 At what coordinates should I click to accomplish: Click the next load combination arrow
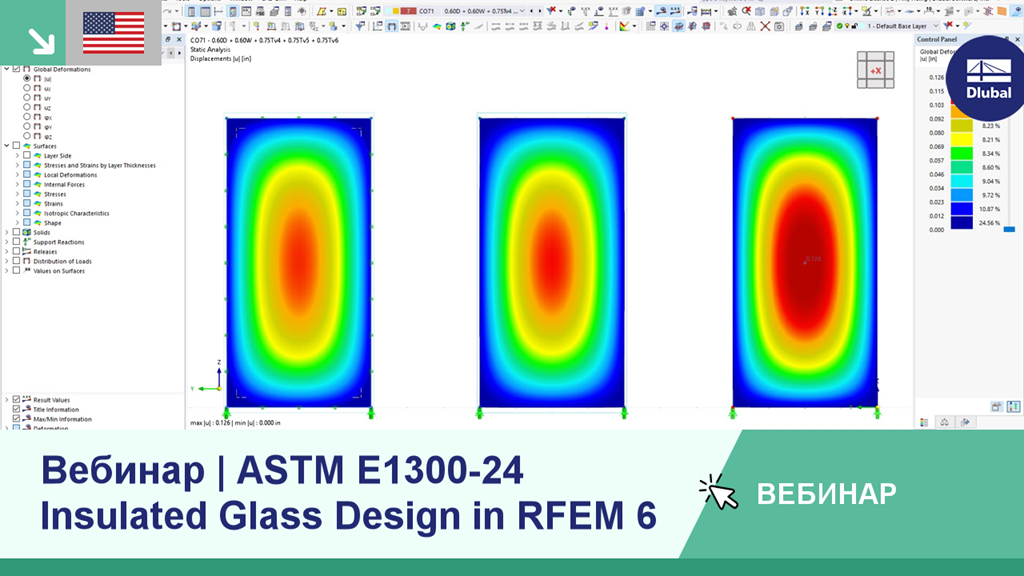[x=539, y=11]
